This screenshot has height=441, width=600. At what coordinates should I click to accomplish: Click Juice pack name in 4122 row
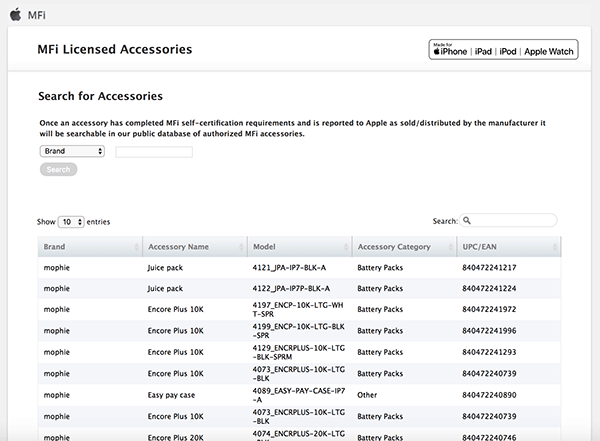(x=165, y=288)
